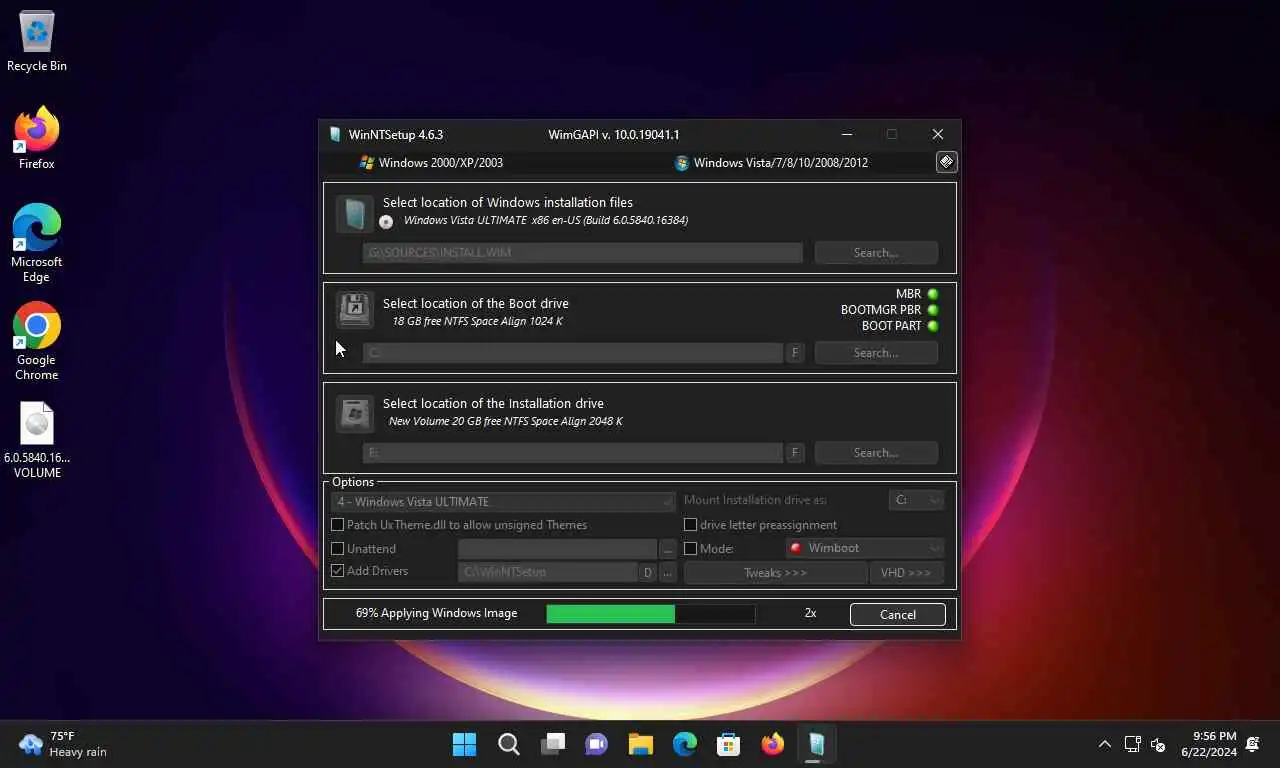This screenshot has height=768, width=1280.
Task: Click the Installation drive E: path field
Action: tap(572, 453)
